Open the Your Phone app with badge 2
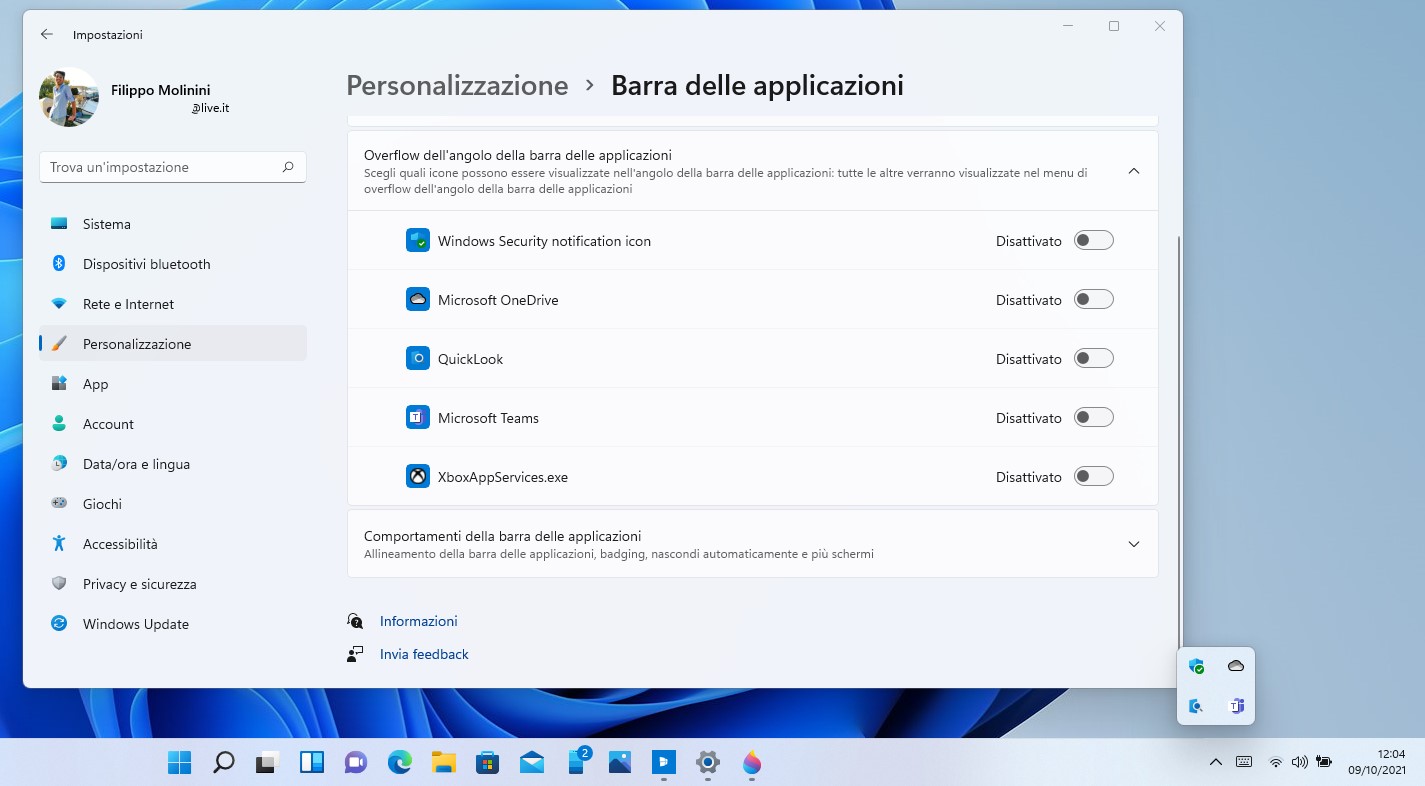This screenshot has height=786, width=1425. (x=577, y=762)
